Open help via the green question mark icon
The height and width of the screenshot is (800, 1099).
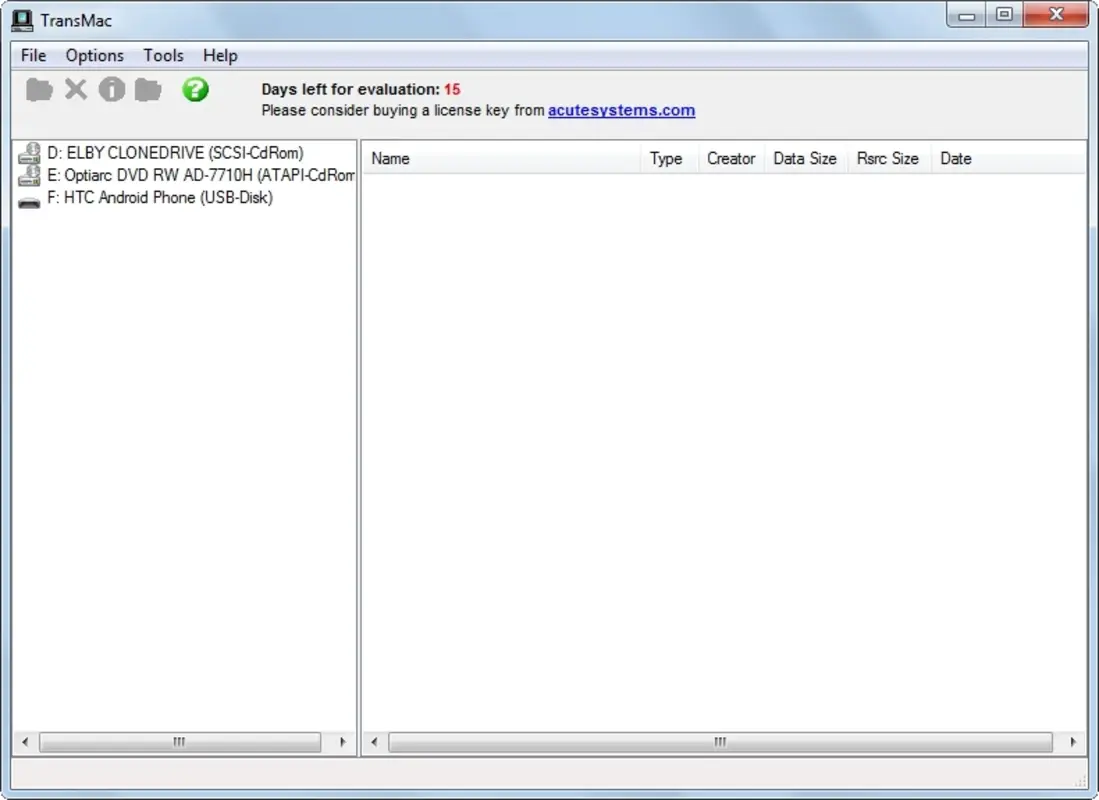pyautogui.click(x=195, y=89)
